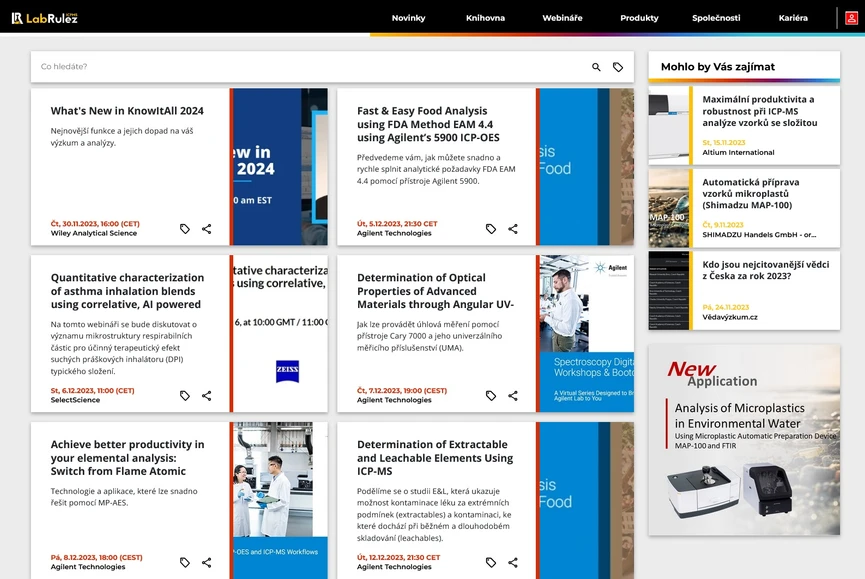
Task: Click 'Wiley Analytical Science' organizer
Action: [94, 233]
